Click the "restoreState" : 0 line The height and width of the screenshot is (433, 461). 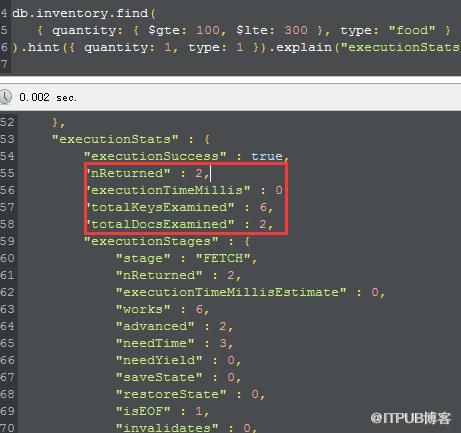point(190,394)
